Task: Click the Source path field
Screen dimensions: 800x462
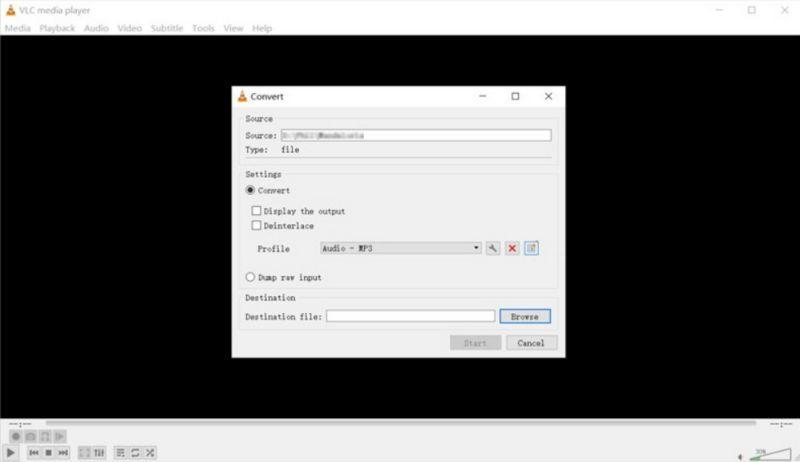Action: pos(416,135)
